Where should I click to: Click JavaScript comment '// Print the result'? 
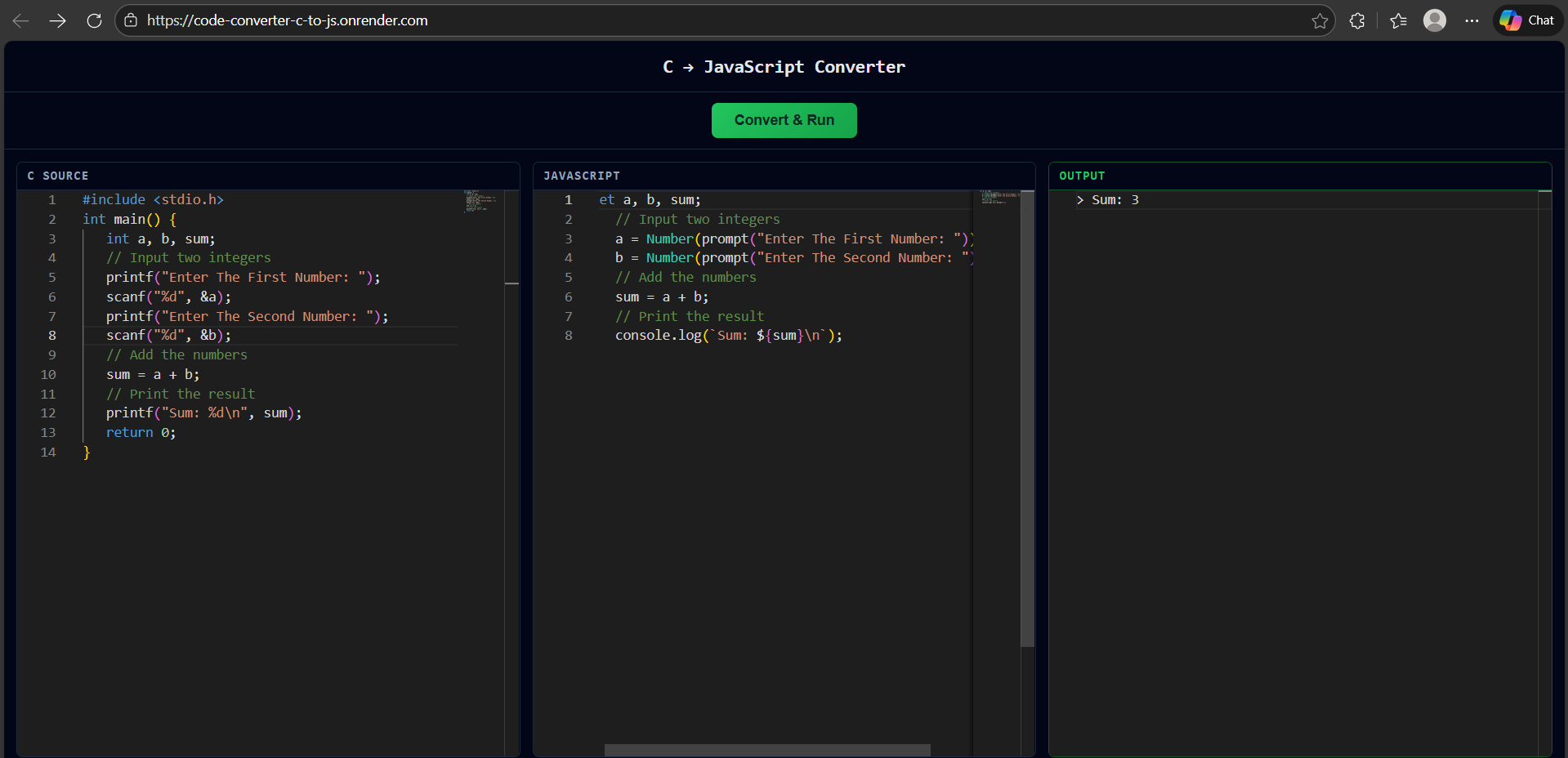click(x=690, y=316)
